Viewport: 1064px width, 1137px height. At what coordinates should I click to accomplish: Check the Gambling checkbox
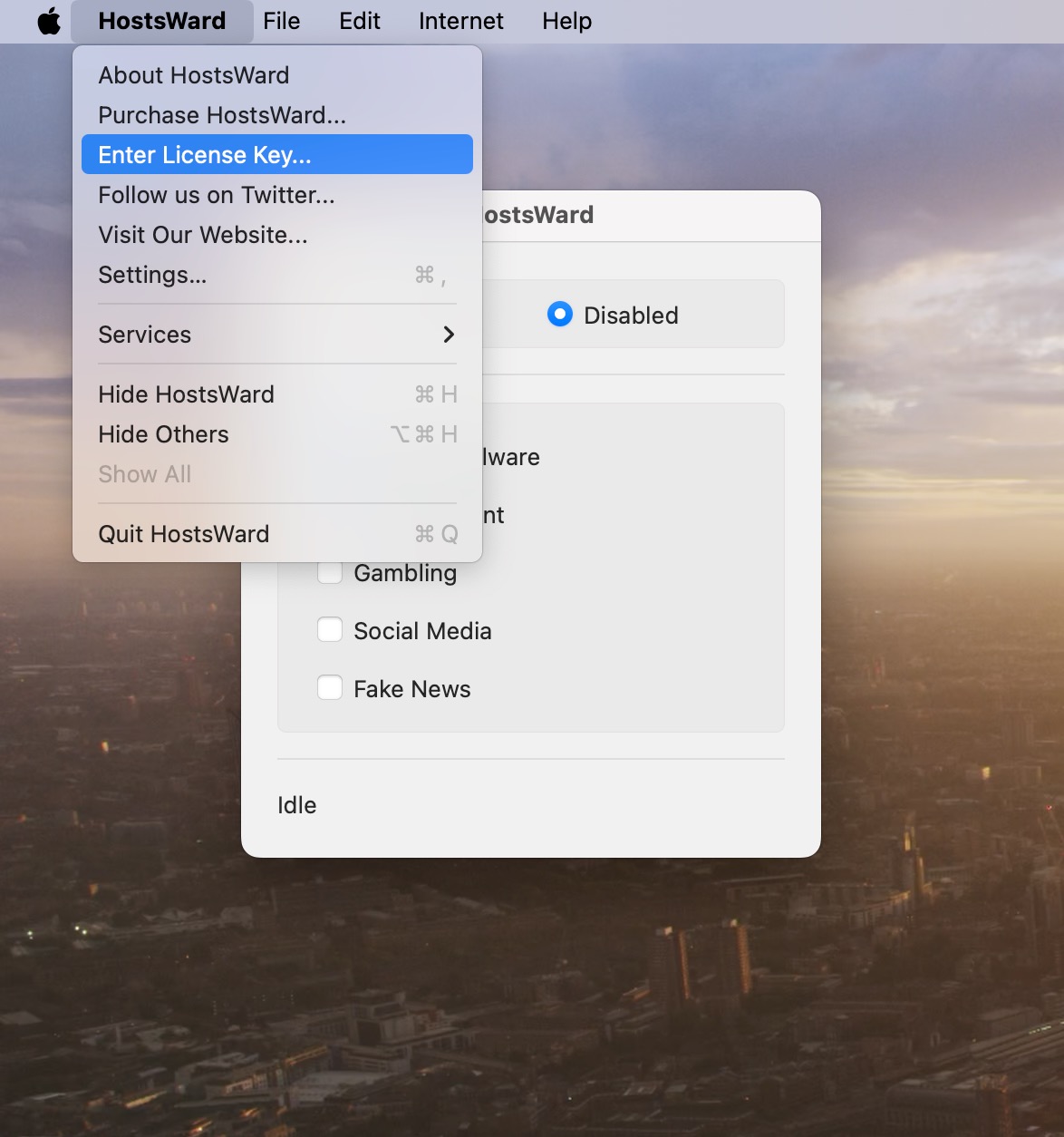(x=330, y=573)
